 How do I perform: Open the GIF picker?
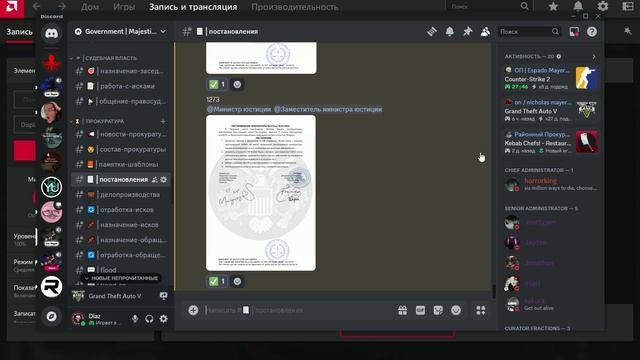tap(420, 310)
